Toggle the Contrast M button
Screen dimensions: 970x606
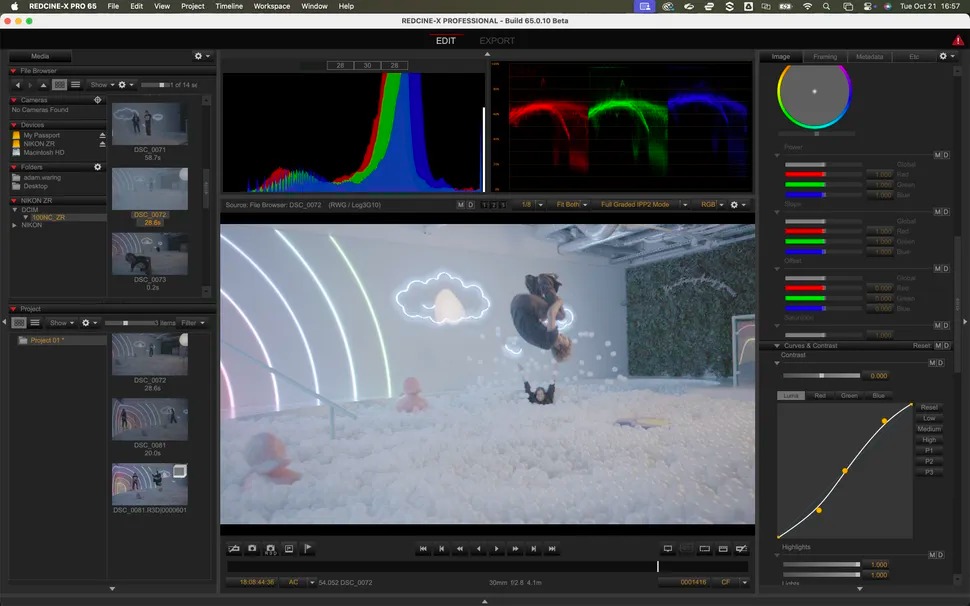click(933, 363)
